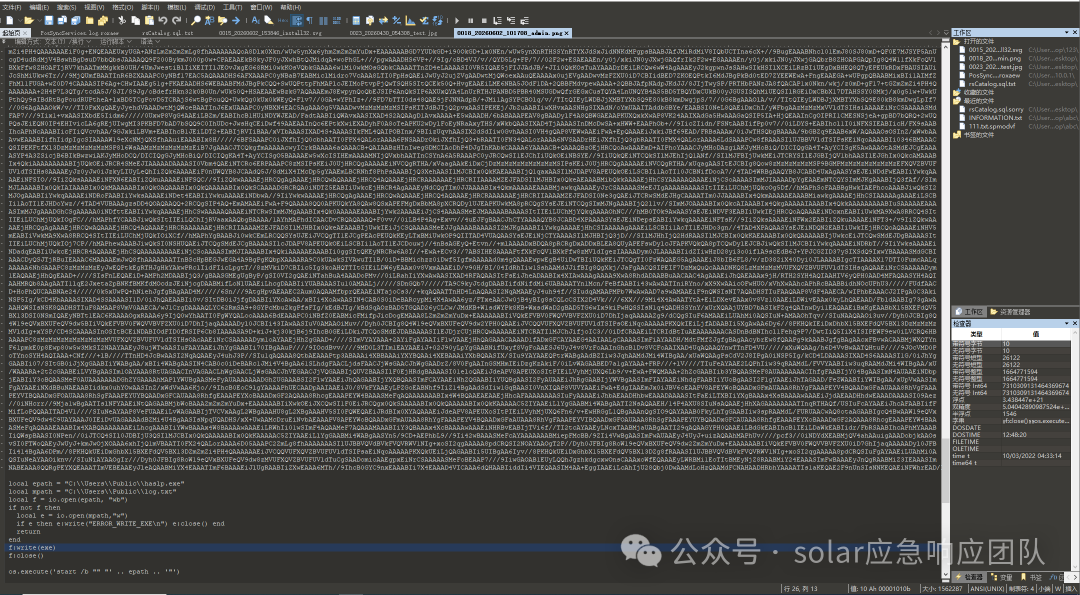Click ANSI(UNIX) encoding in status bar
The image size is (1080, 595).
pos(988,588)
